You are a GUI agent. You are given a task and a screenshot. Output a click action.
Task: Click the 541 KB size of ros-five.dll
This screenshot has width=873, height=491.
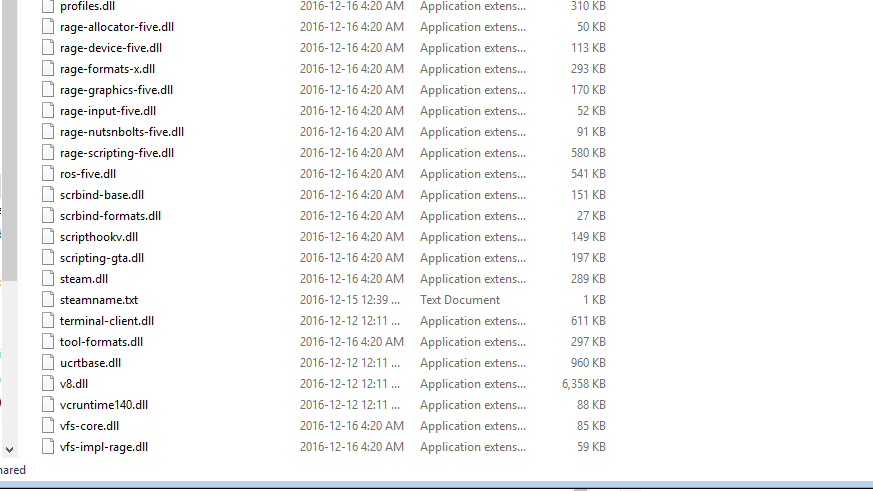[x=588, y=174]
